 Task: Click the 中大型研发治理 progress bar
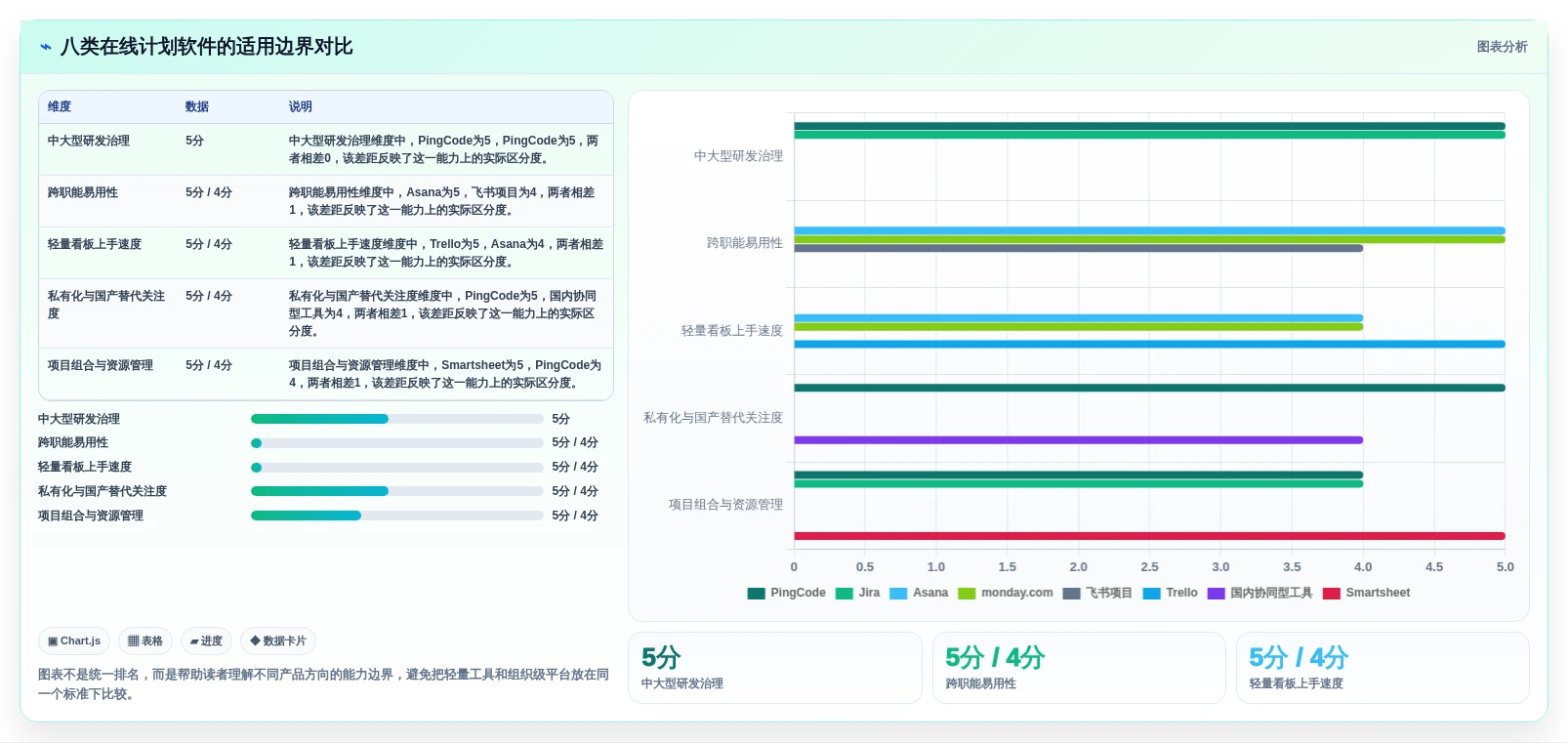point(396,419)
